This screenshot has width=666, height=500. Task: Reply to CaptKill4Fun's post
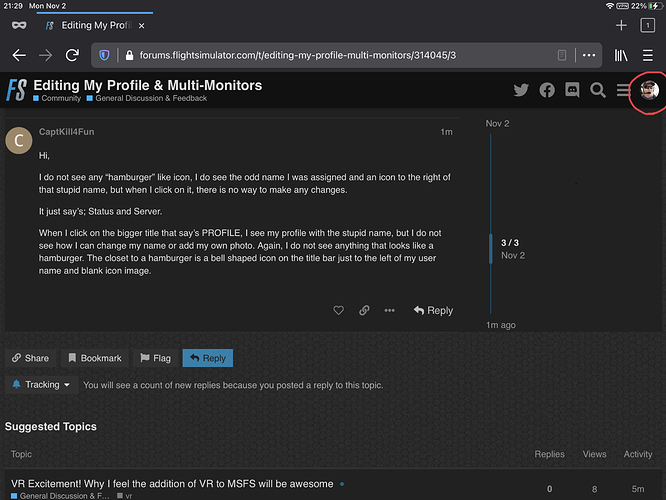coord(433,311)
